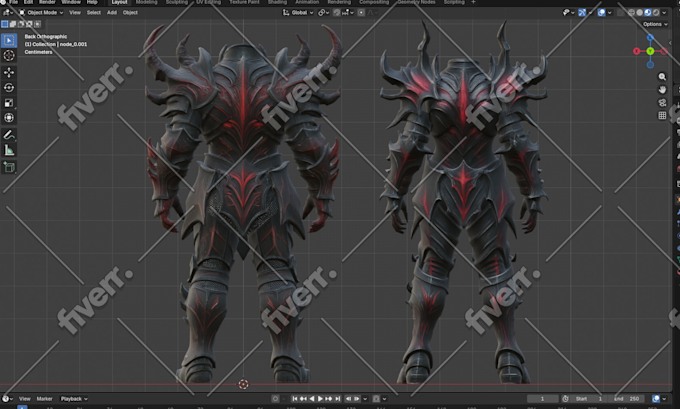The width and height of the screenshot is (680, 409).
Task: Click the pan hand viewport icon
Action: tap(662, 90)
